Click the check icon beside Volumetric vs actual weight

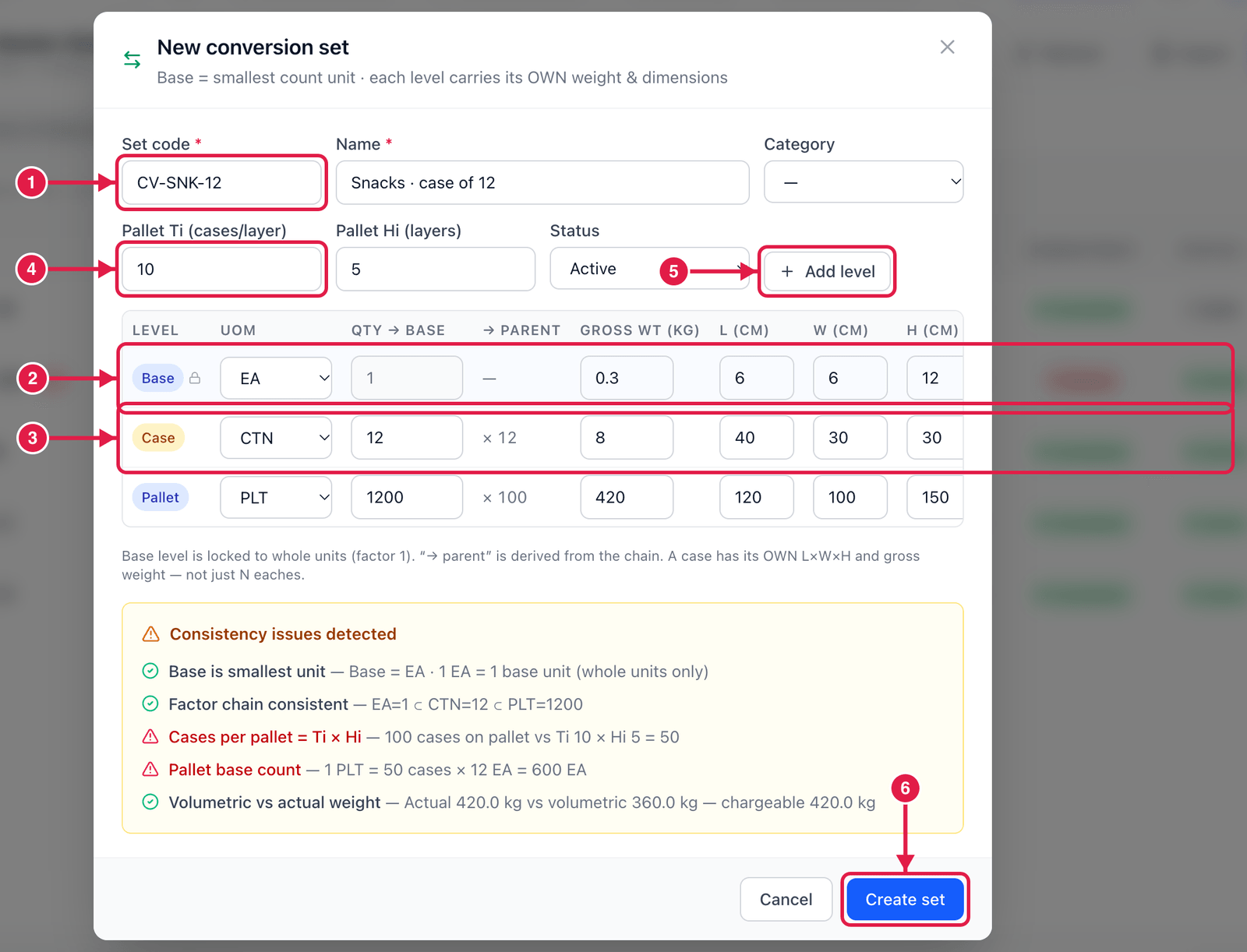pos(150,802)
